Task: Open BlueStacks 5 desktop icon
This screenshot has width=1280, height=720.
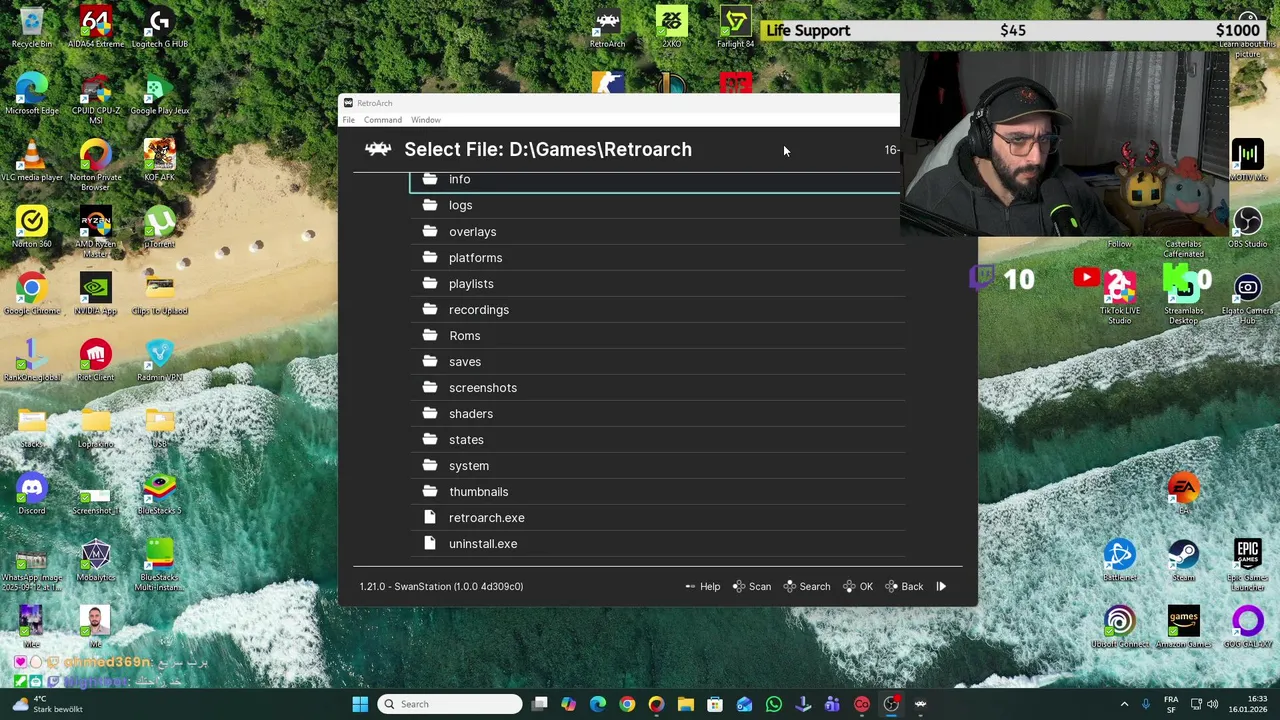Action: tap(159, 494)
